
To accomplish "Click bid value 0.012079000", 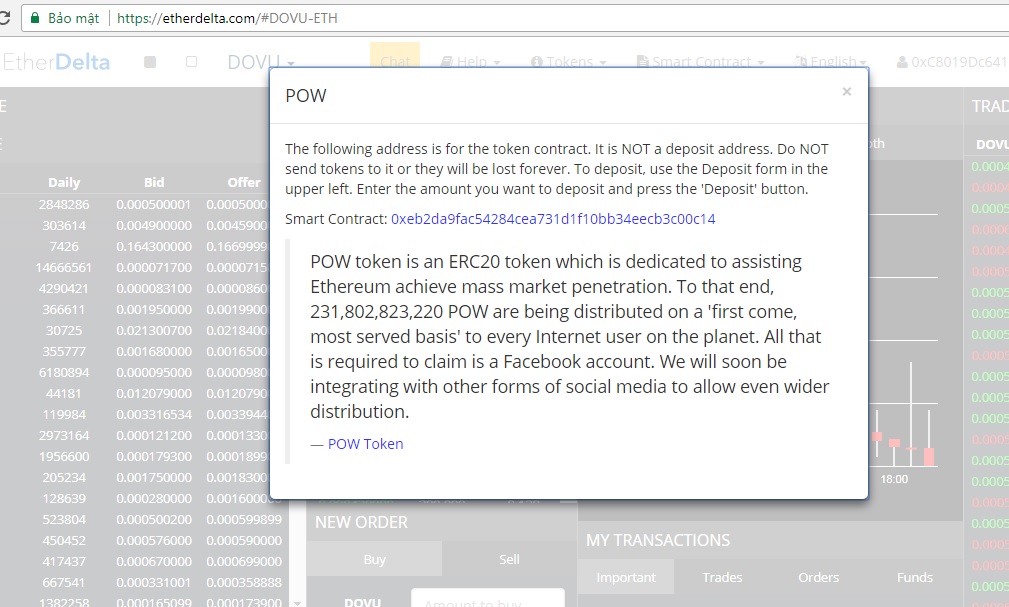I will coord(154,394).
